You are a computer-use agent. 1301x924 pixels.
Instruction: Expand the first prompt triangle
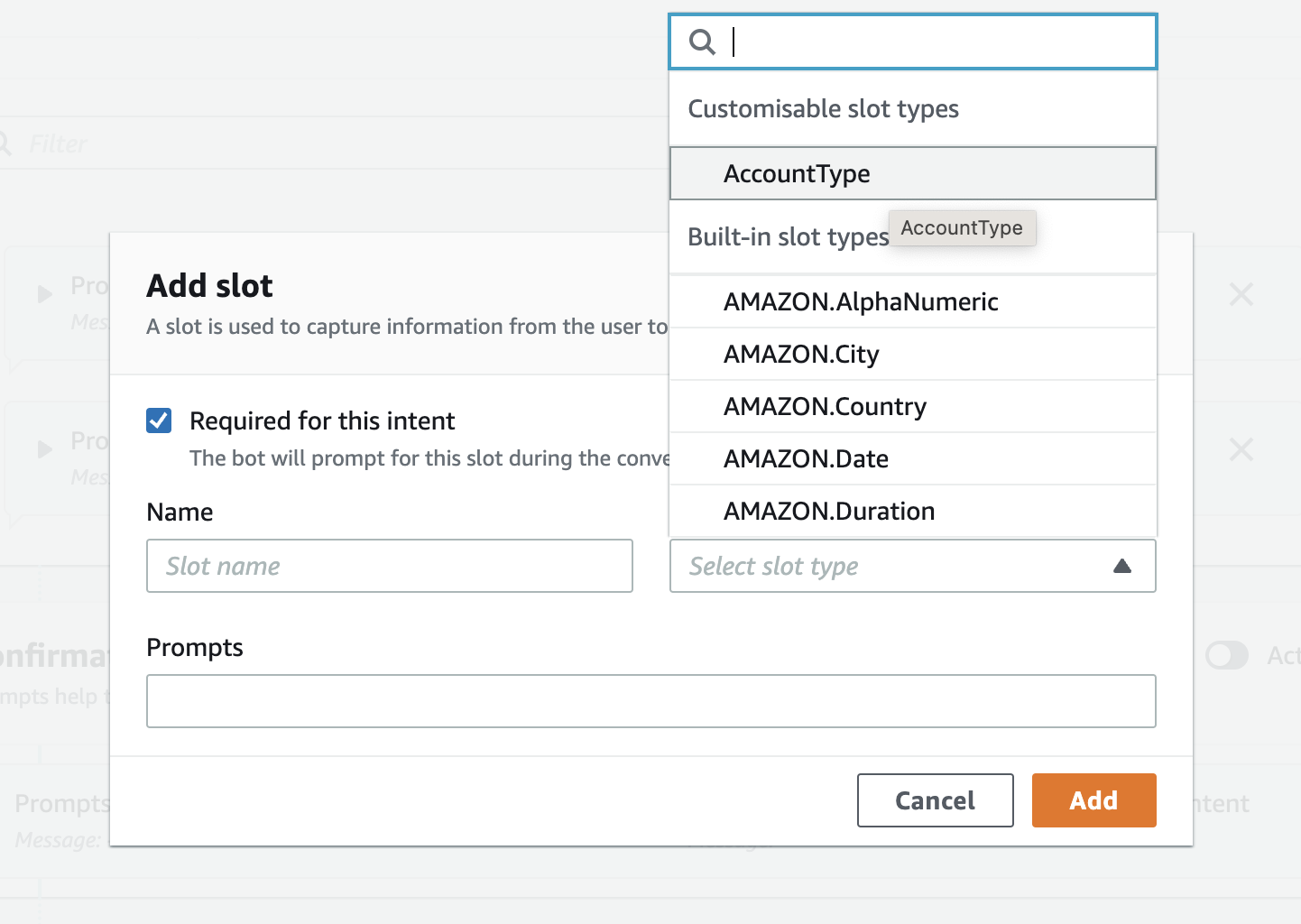click(x=44, y=294)
